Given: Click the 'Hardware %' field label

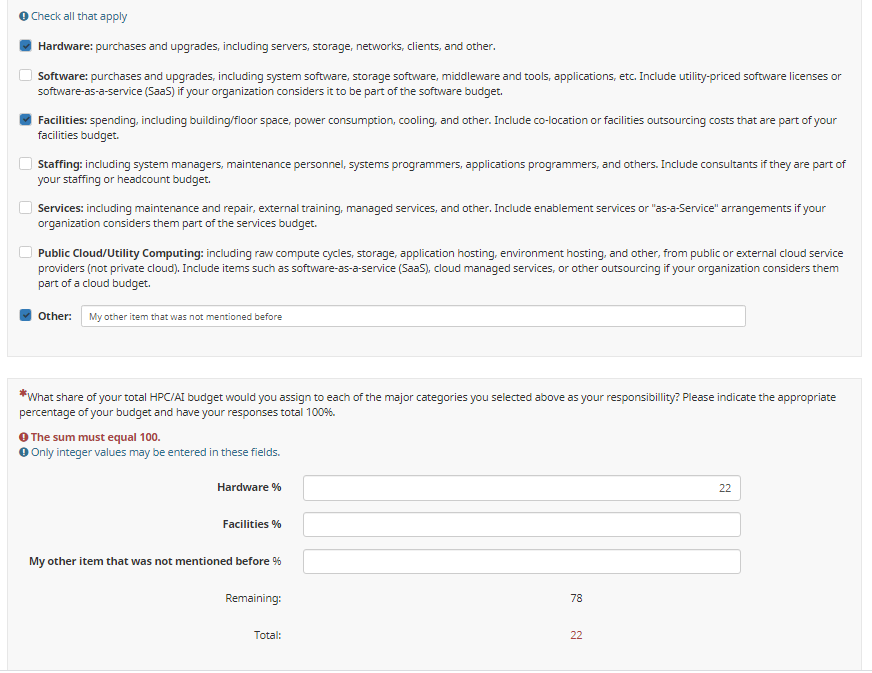Looking at the screenshot, I should pos(249,488).
